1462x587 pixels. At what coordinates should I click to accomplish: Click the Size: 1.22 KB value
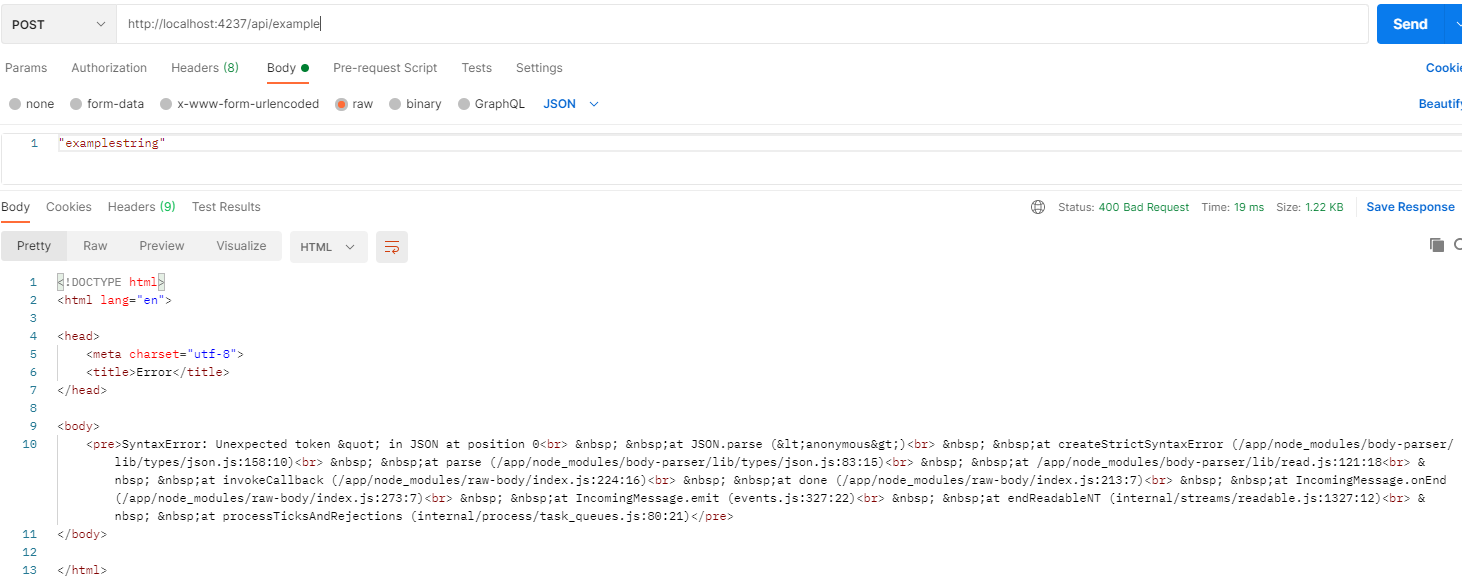pyautogui.click(x=1311, y=207)
